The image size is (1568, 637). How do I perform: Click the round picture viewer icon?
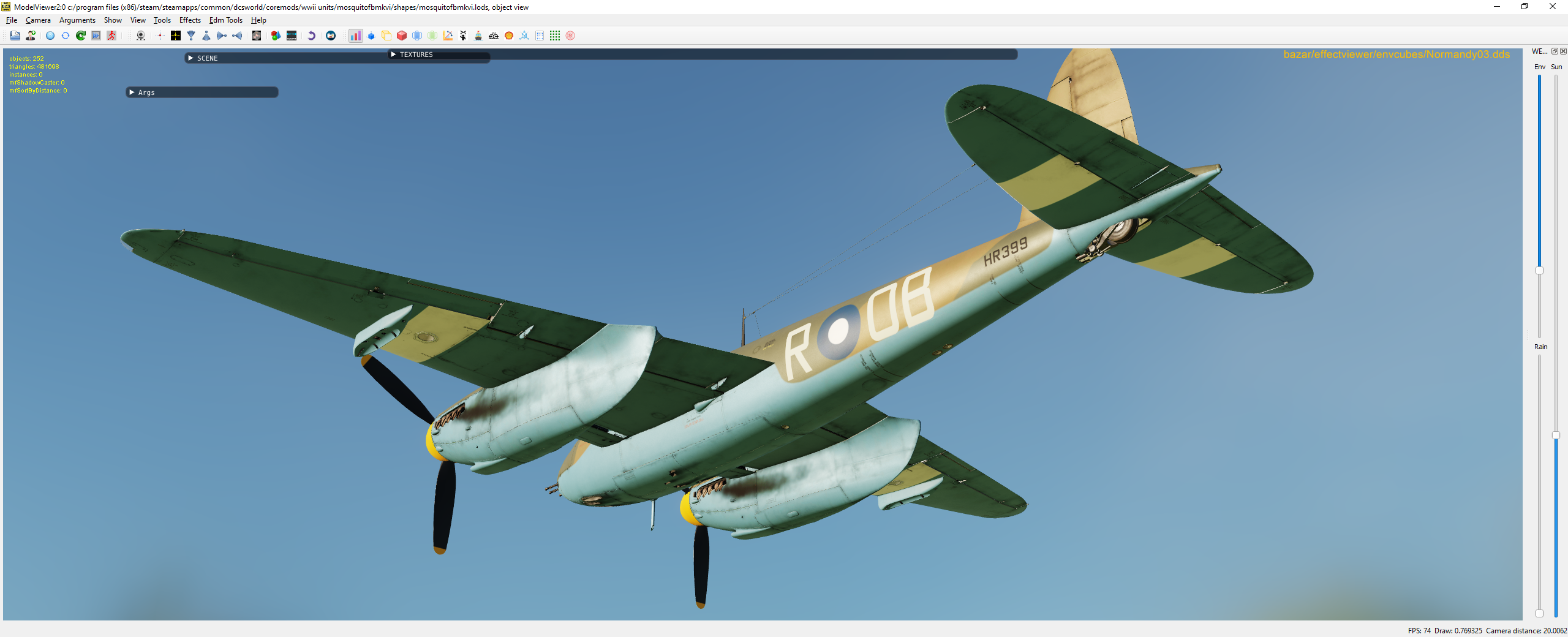coord(331,36)
